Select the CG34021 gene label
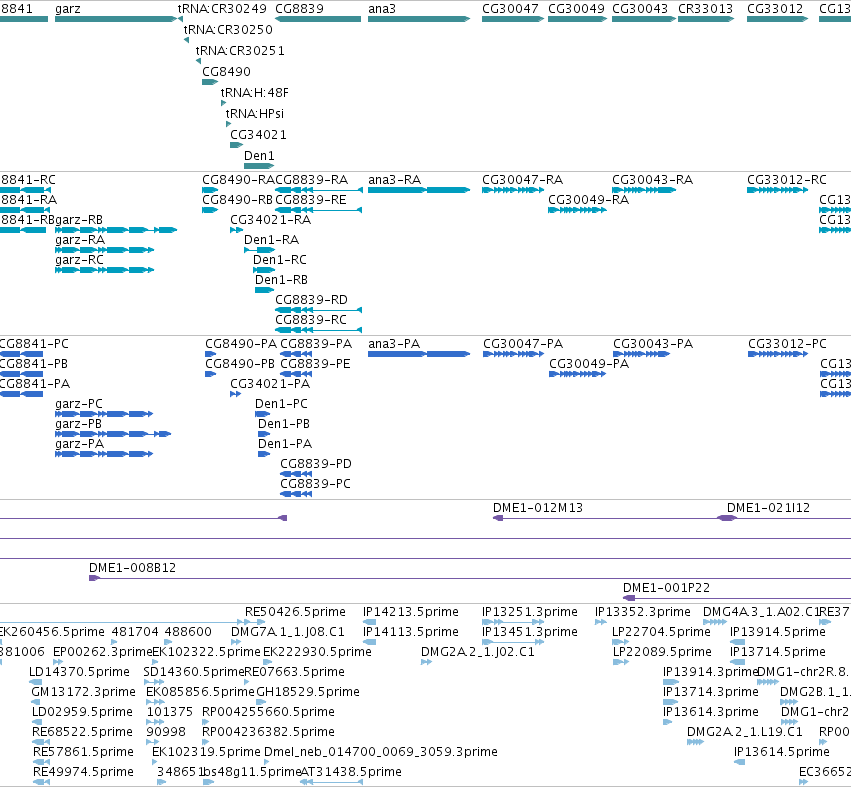 tap(258, 135)
